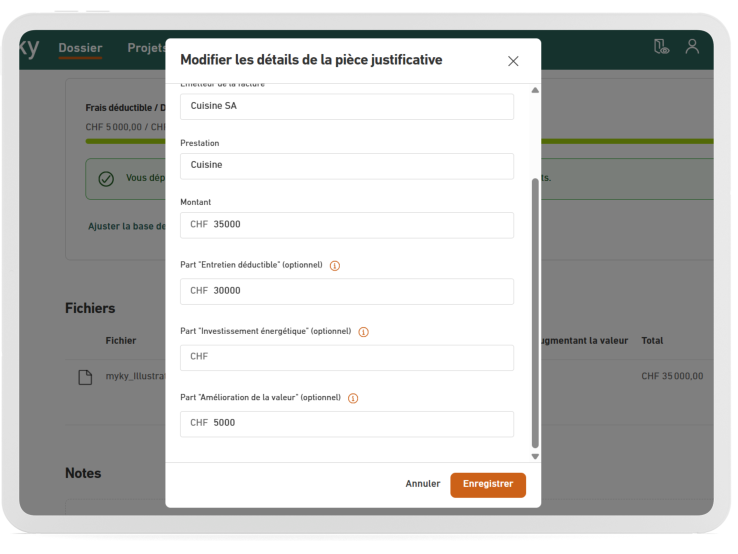Click the green checkmark icon in banner
Screen dimensions: 738x554
(106, 178)
